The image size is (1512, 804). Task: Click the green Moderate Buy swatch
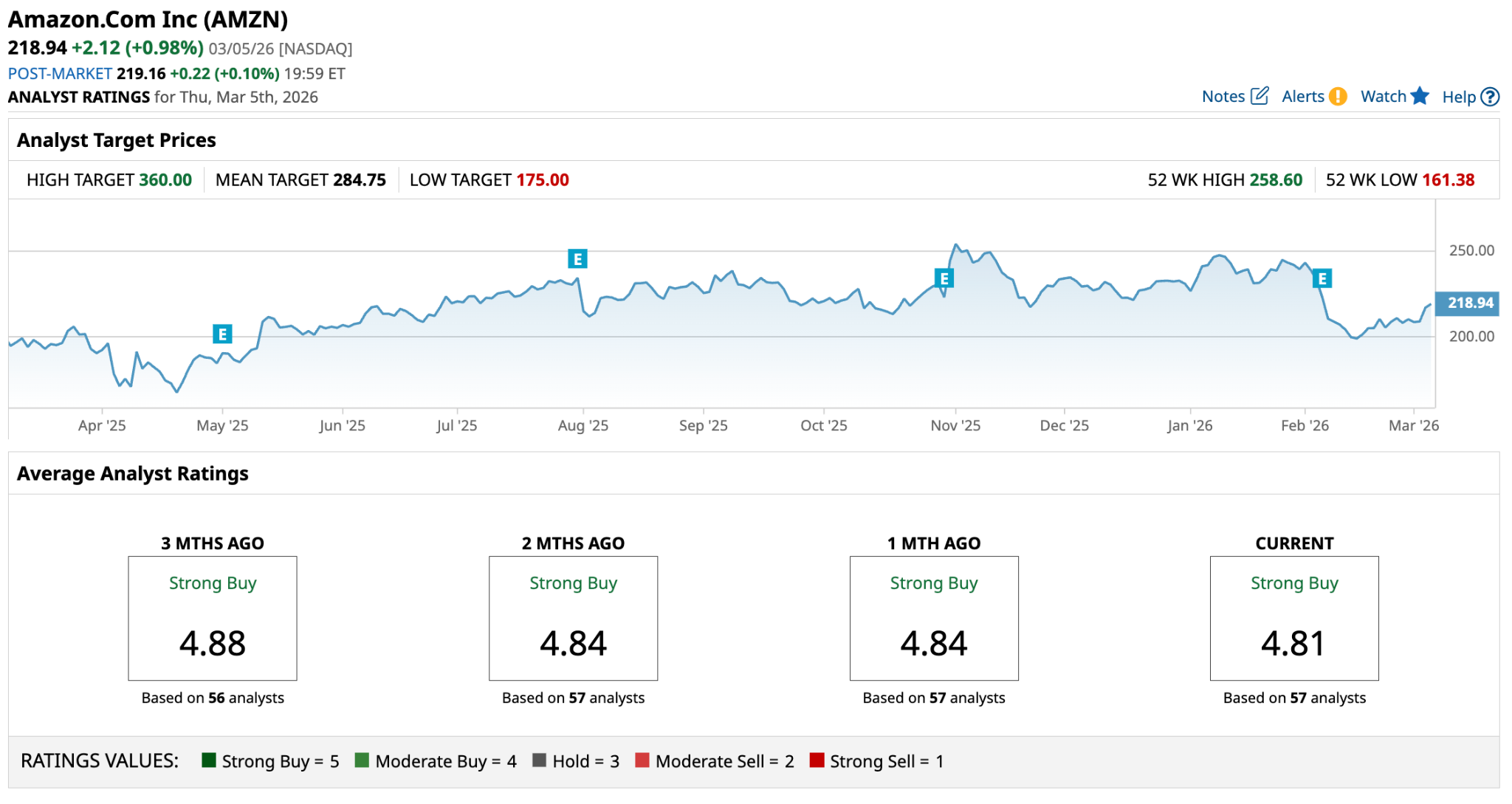362,760
